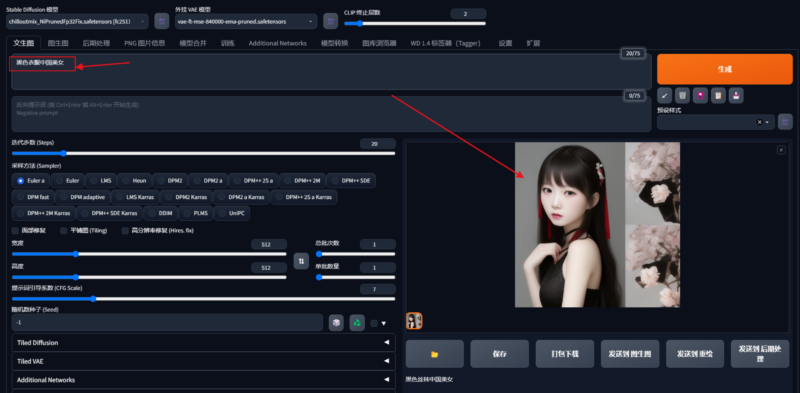Adjust the Steps slider
The image size is (800, 393).
203,153
